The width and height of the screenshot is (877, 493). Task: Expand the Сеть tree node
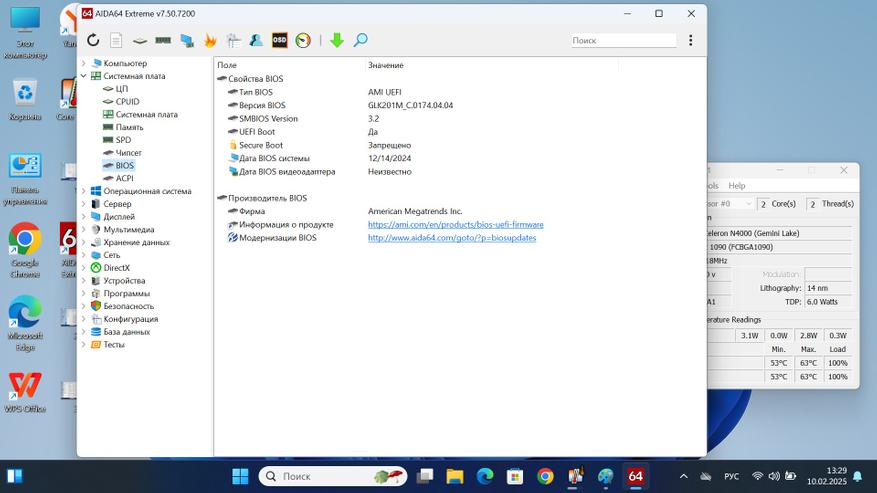(84, 255)
